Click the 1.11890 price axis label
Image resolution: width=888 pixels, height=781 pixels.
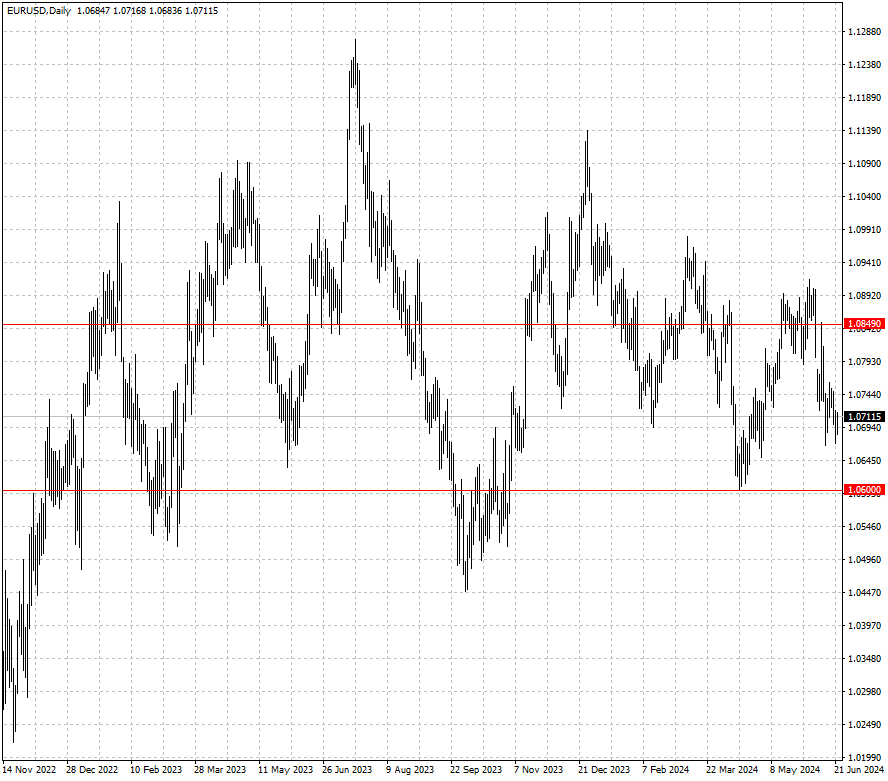[x=864, y=98]
